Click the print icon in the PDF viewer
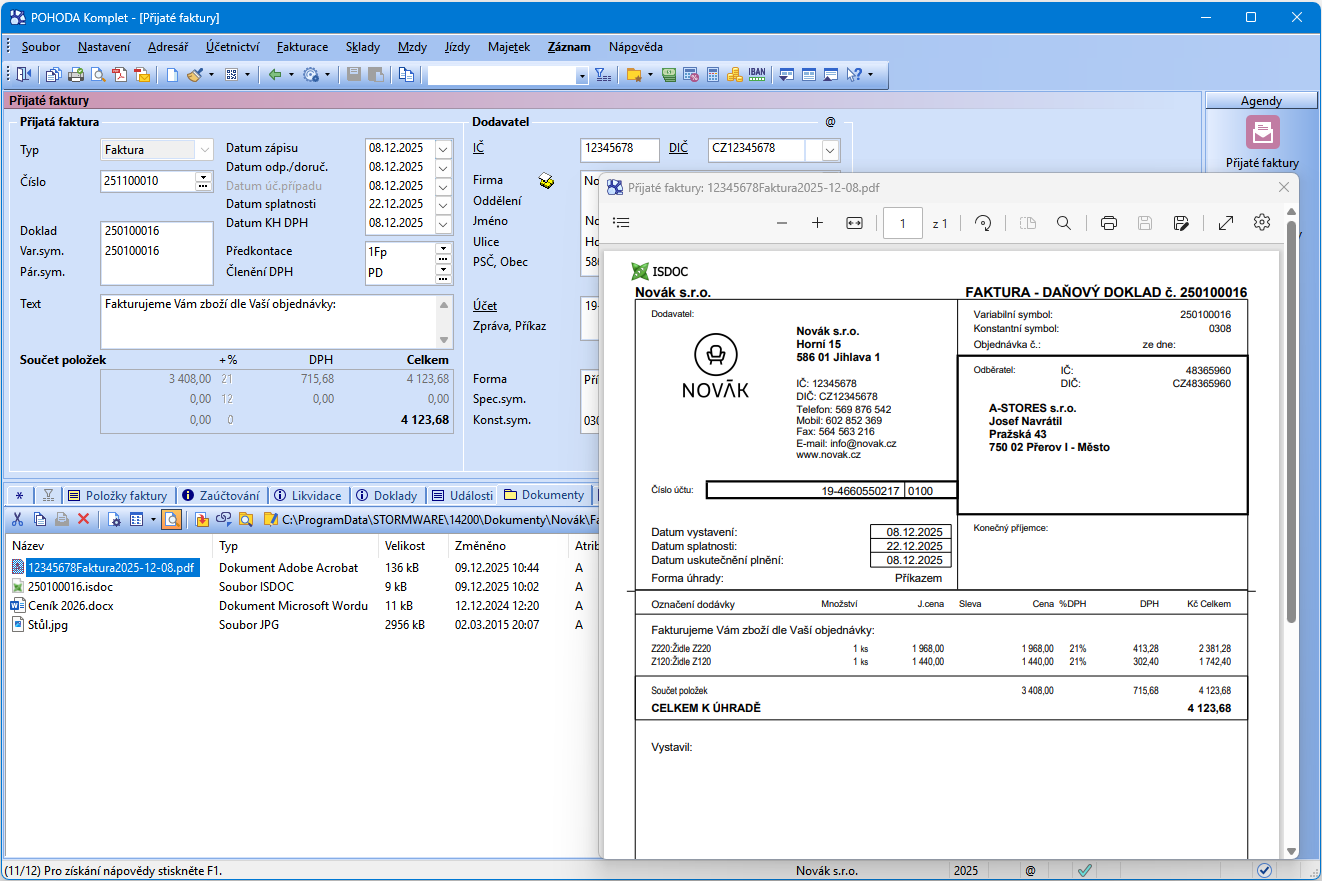 tap(1108, 223)
